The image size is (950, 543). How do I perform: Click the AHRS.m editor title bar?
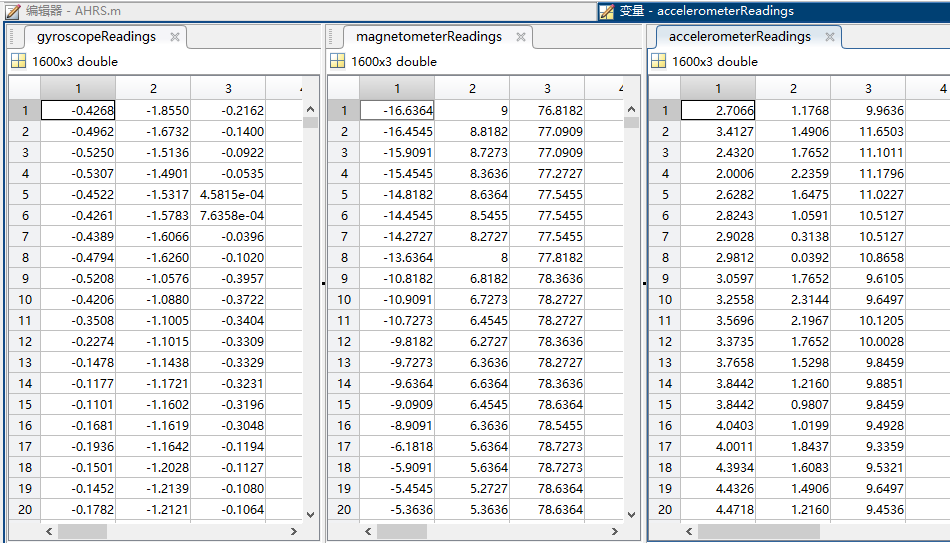(300, 11)
